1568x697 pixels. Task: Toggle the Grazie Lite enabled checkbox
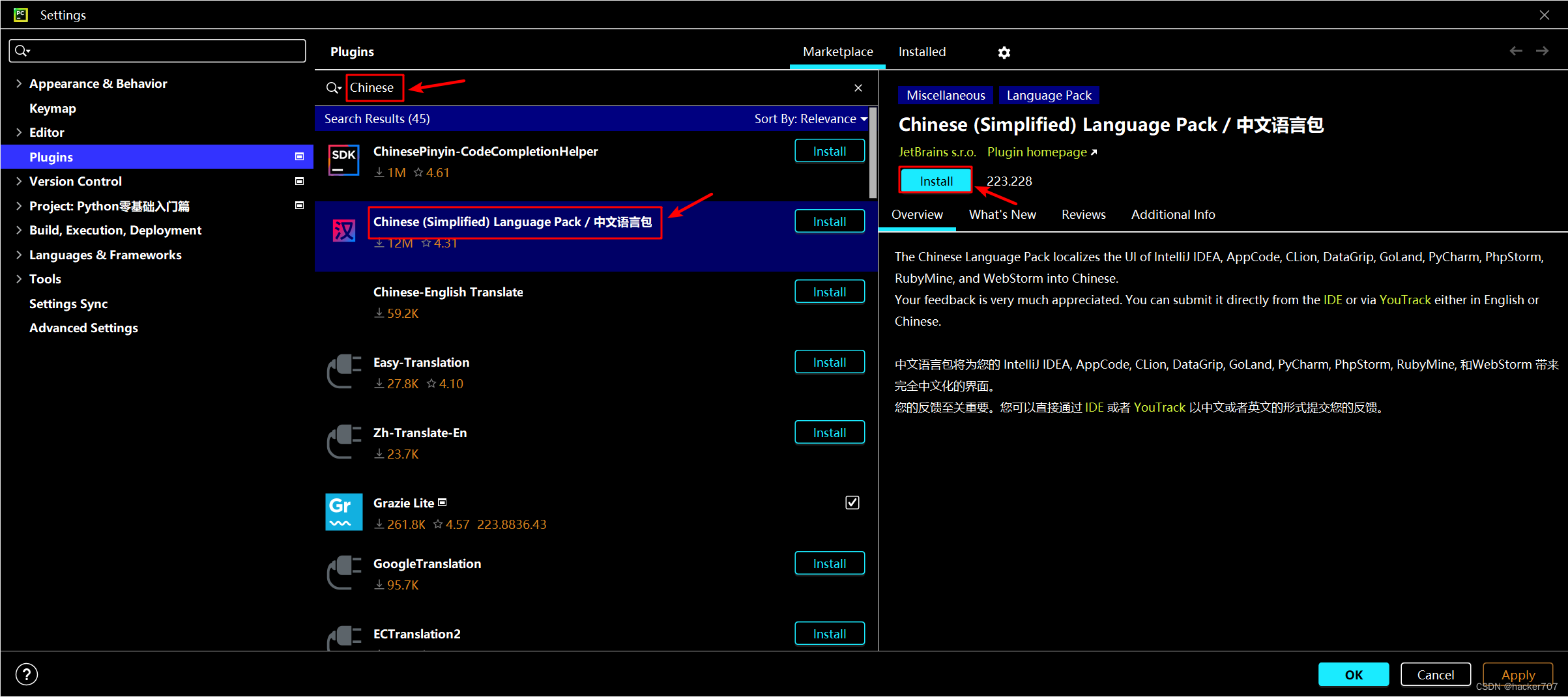click(x=852, y=502)
